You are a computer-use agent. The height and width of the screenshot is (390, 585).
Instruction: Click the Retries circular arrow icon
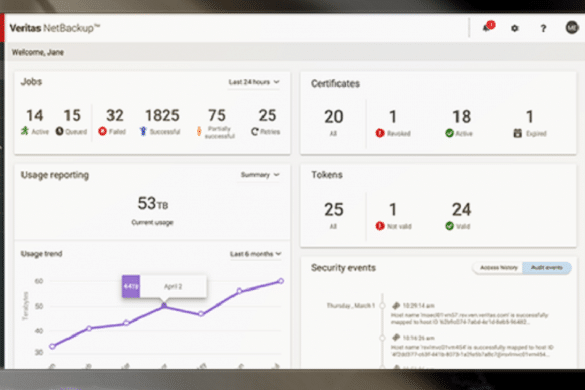coord(255,132)
